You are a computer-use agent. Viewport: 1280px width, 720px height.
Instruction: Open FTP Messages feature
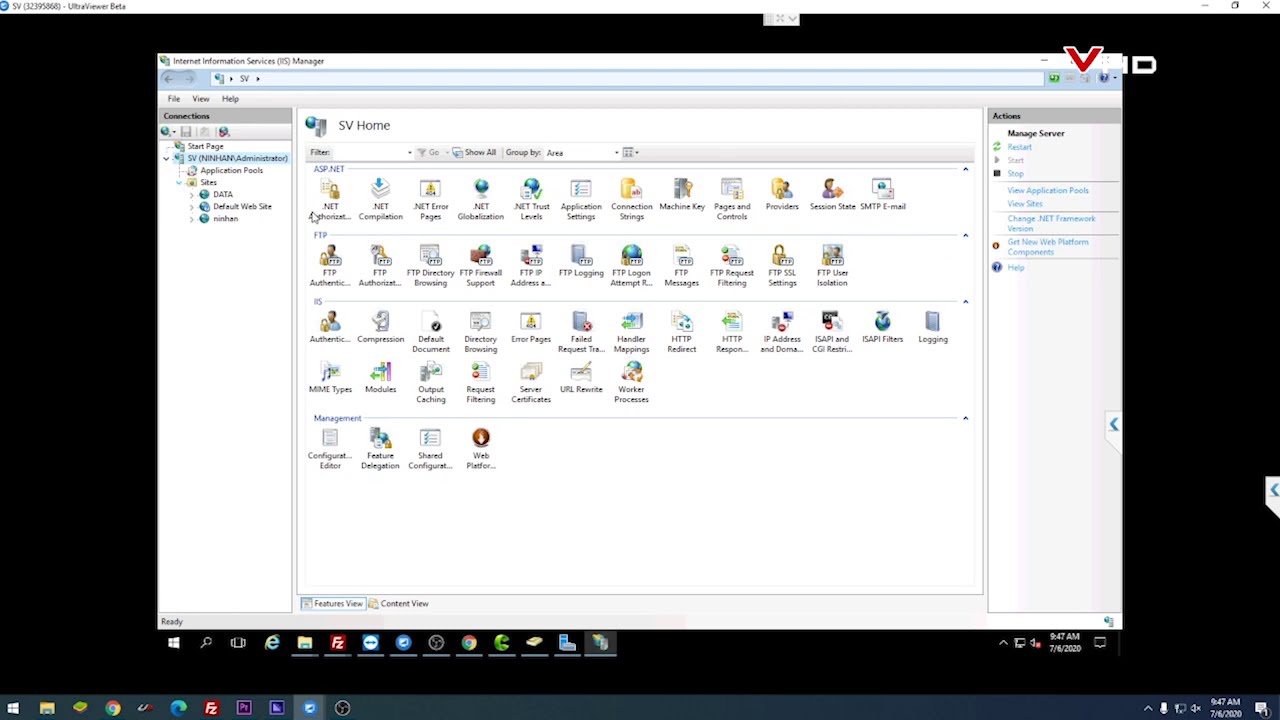682,266
